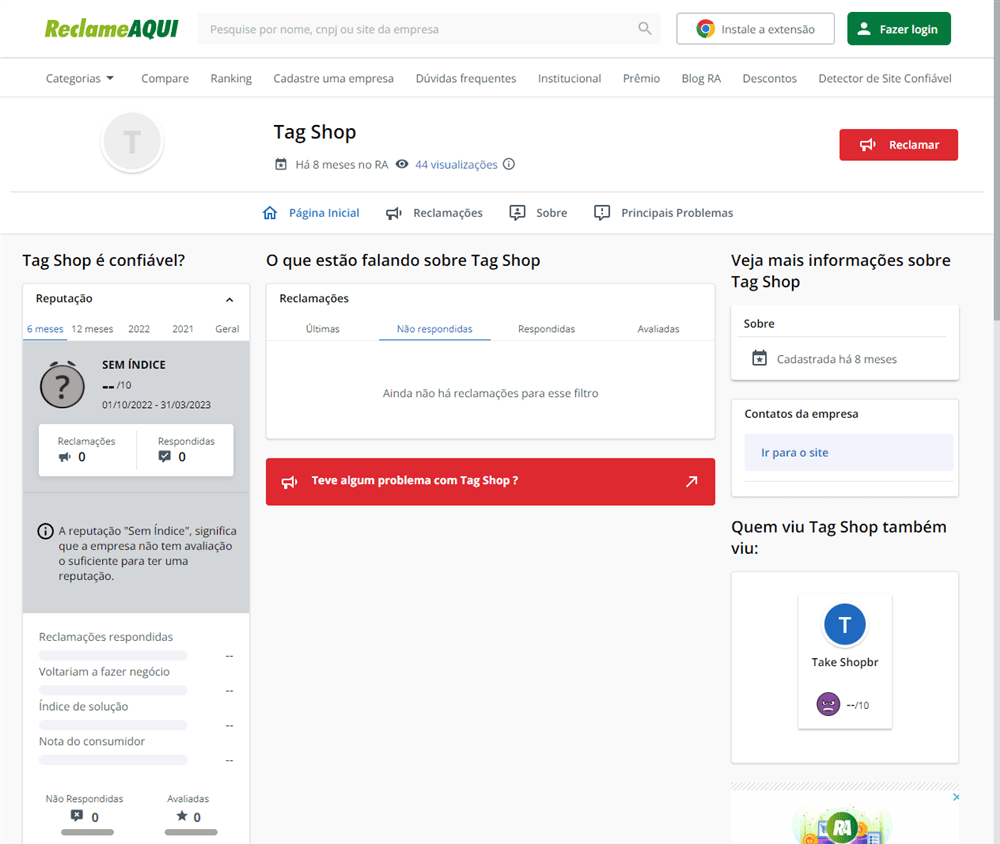The width and height of the screenshot is (1000, 844).
Task: Click info icon beside Sem Índice explanation
Action: (x=45, y=531)
